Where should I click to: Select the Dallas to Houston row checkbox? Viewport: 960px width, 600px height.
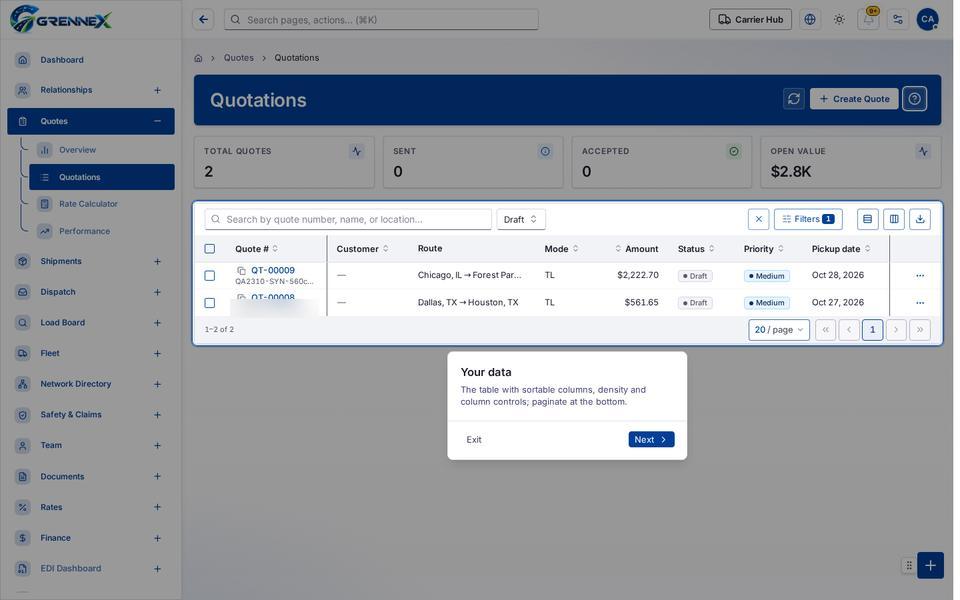click(x=210, y=303)
